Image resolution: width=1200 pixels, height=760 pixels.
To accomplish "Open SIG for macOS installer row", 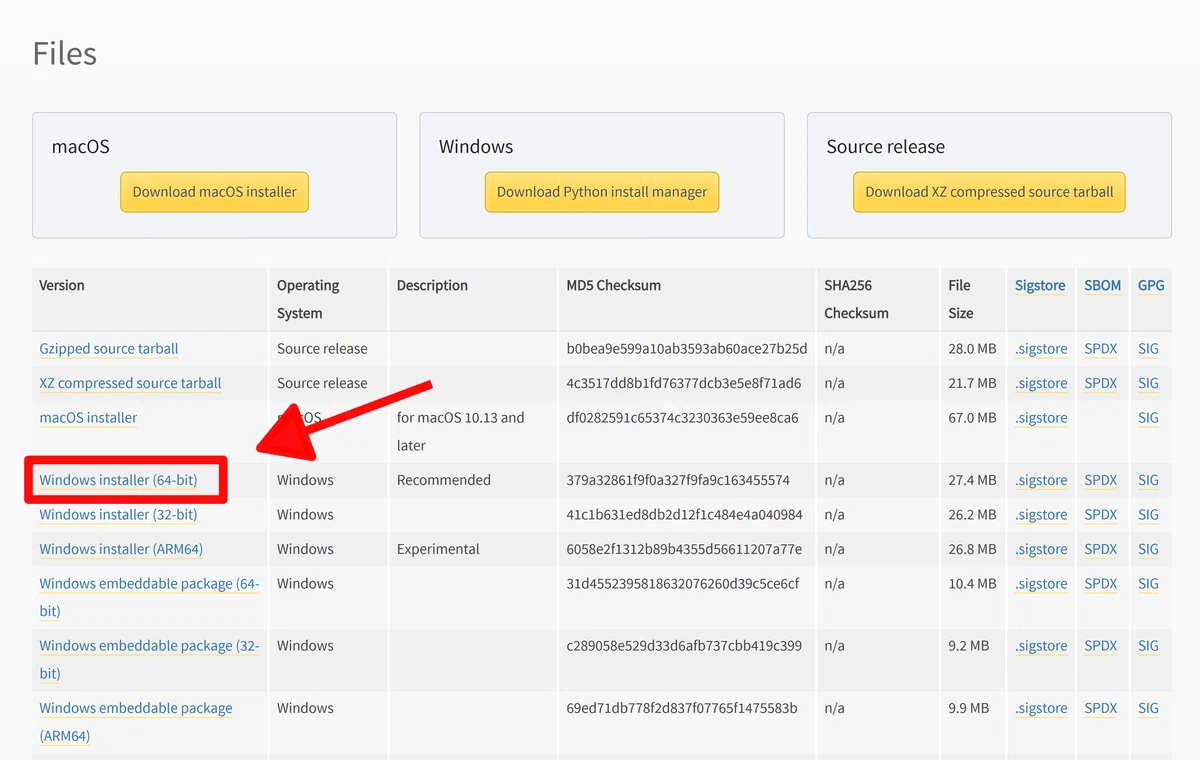I will pyautogui.click(x=1148, y=418).
